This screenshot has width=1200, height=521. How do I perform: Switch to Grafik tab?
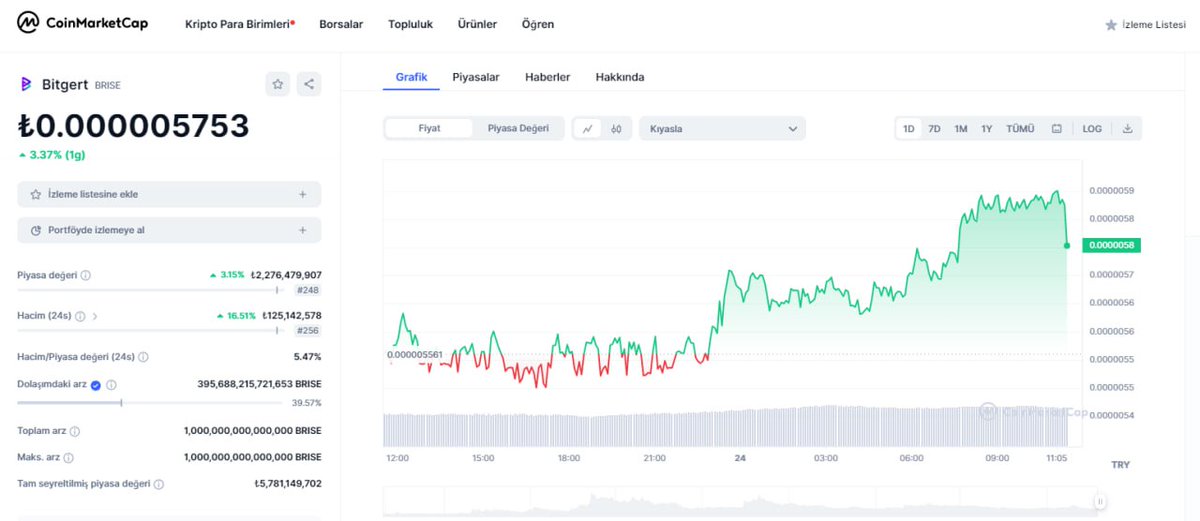click(x=411, y=77)
